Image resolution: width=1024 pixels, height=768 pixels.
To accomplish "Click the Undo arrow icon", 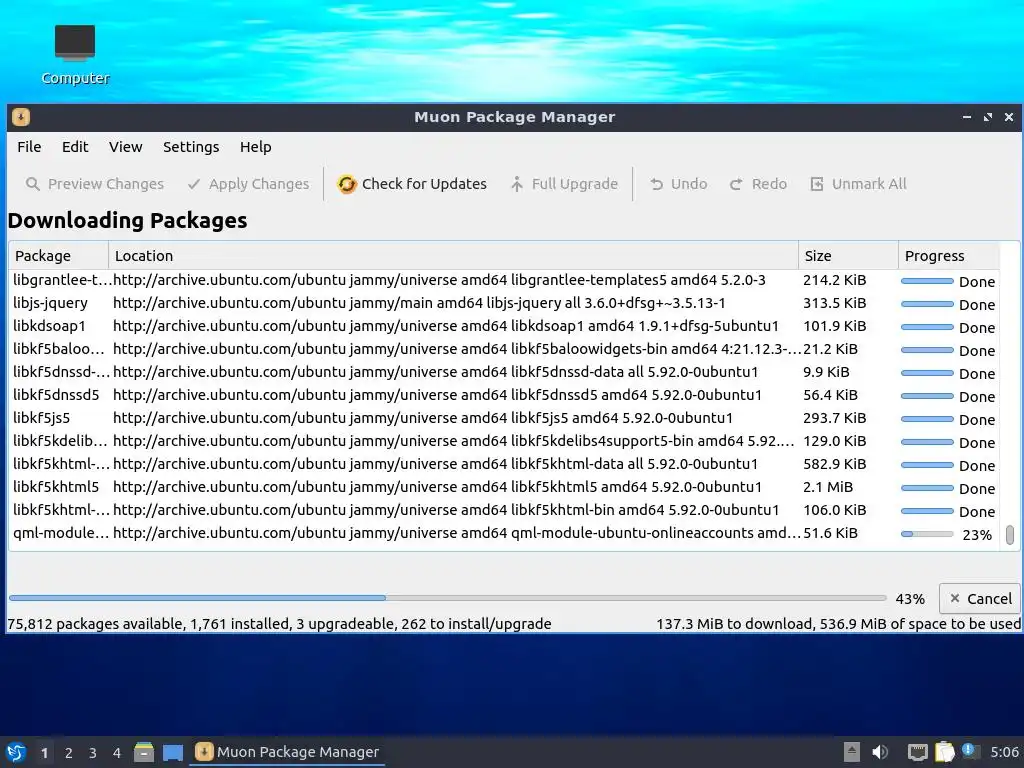I will point(656,184).
